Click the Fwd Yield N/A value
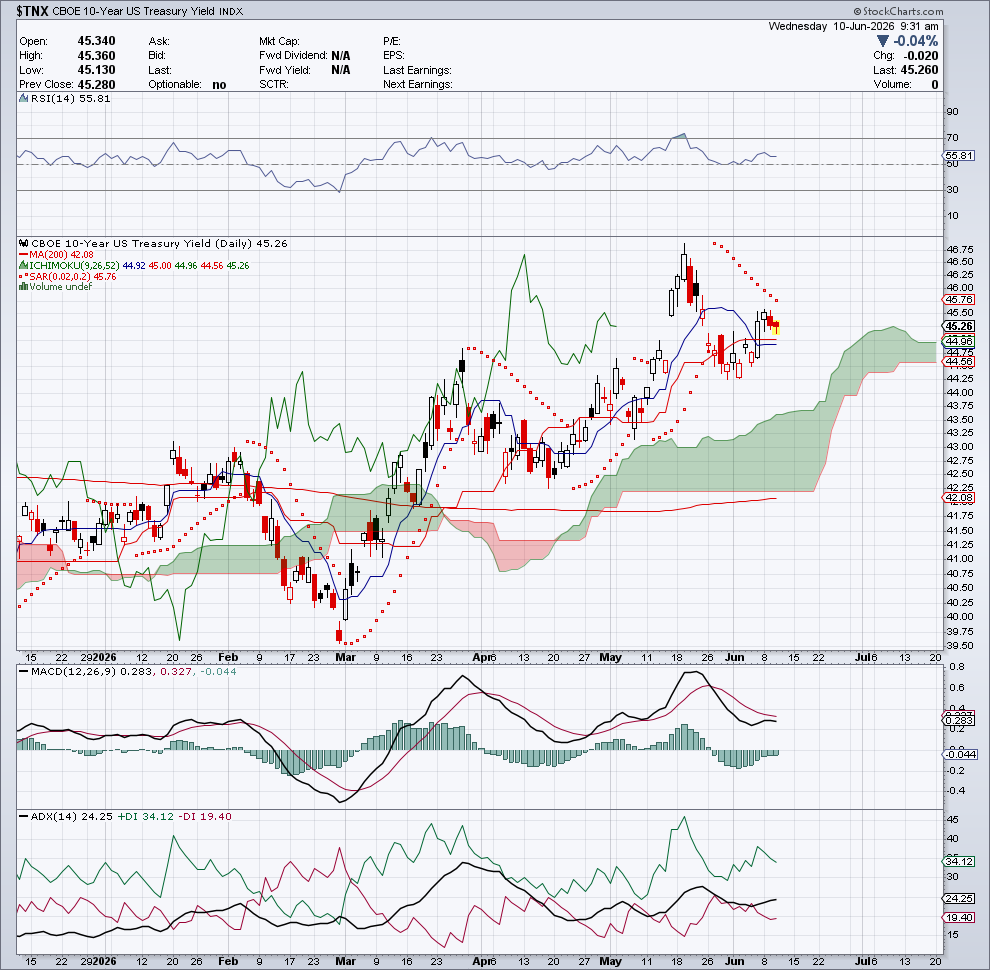 [340, 70]
